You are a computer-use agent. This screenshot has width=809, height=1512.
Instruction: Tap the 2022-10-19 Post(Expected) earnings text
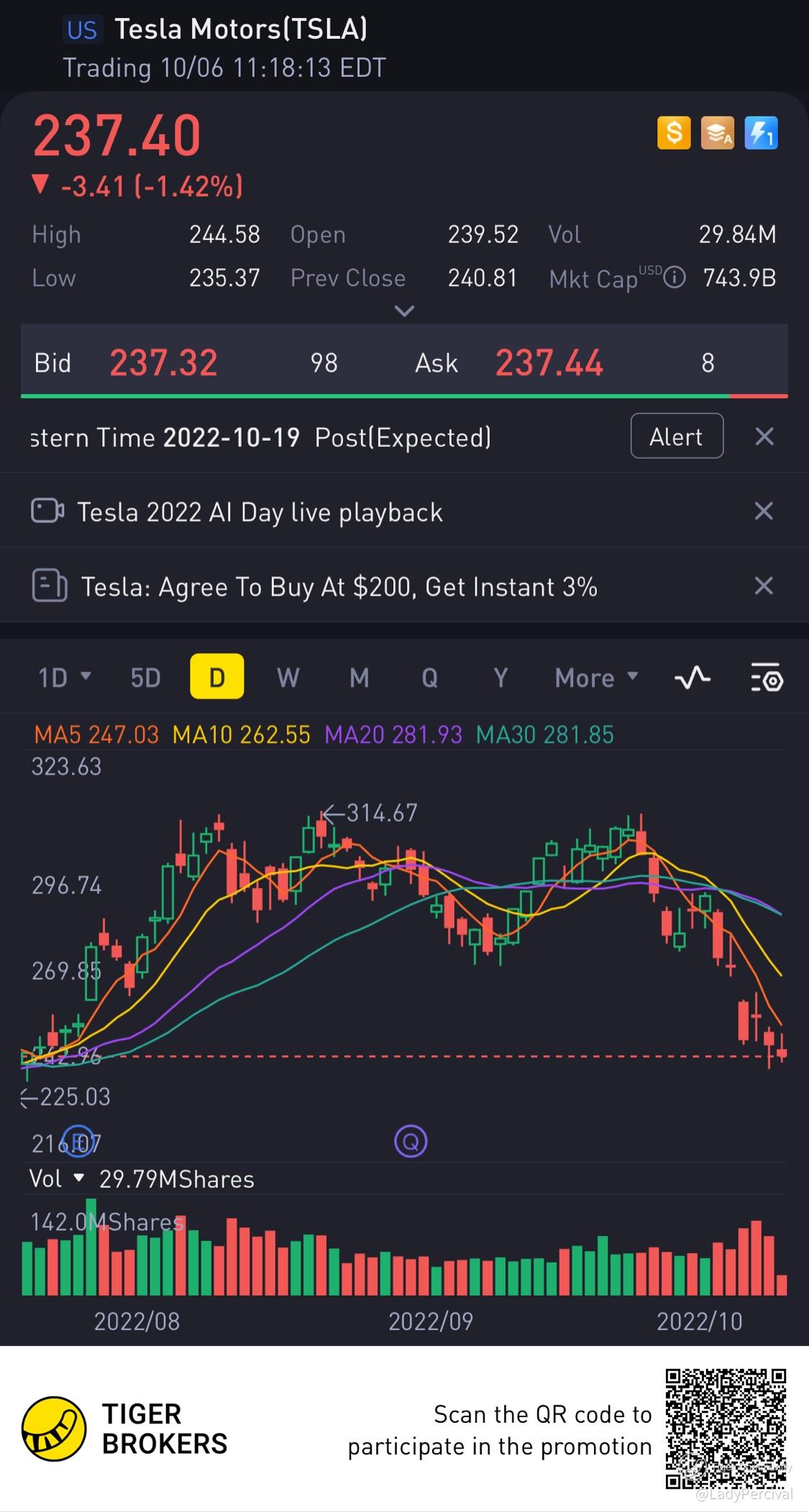click(x=327, y=437)
